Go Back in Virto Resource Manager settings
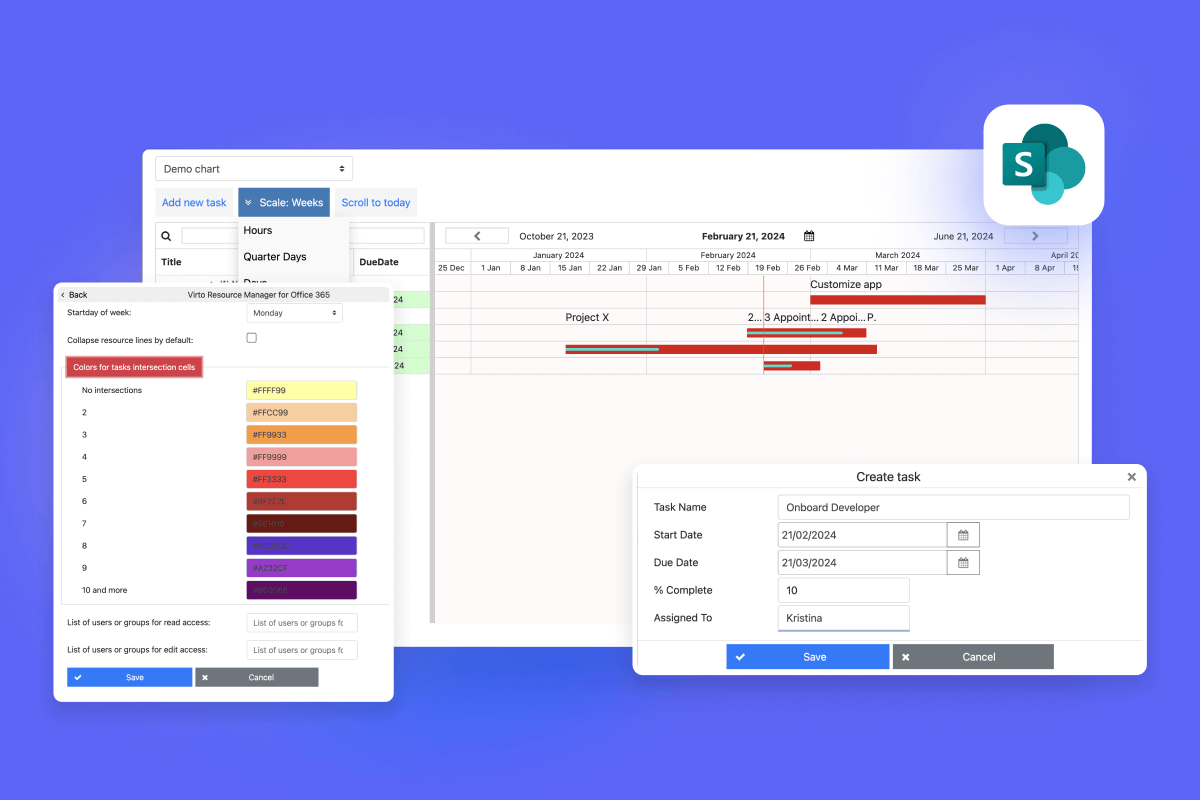 (74, 295)
